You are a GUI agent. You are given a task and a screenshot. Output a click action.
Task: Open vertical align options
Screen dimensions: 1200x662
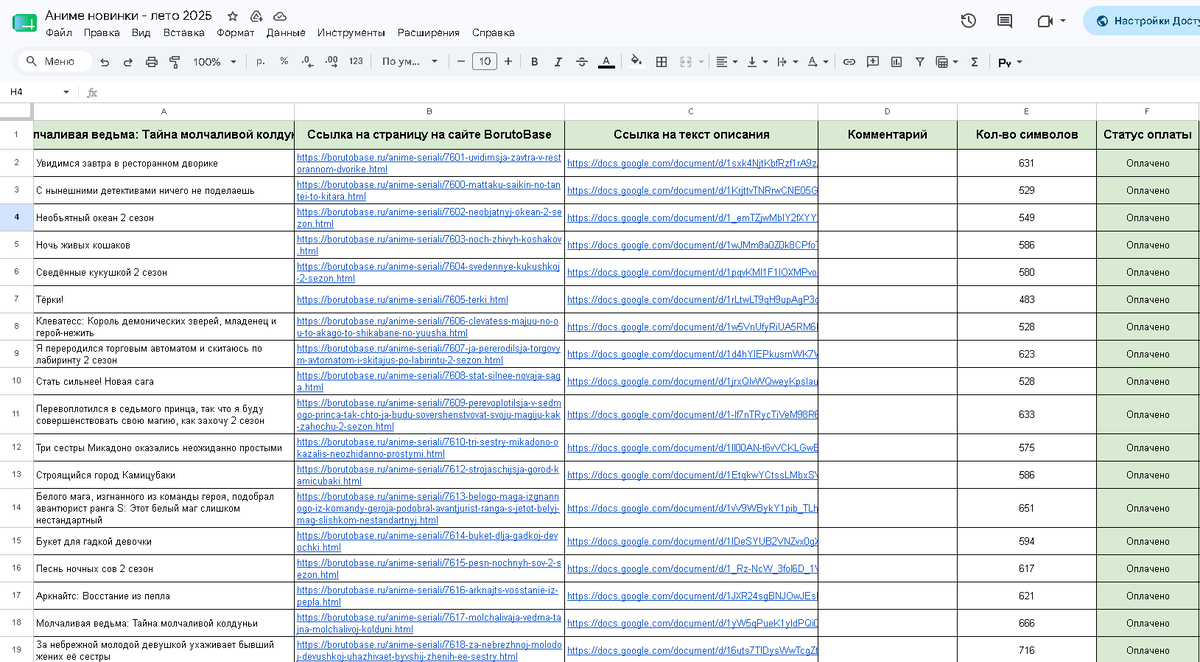[x=757, y=62]
